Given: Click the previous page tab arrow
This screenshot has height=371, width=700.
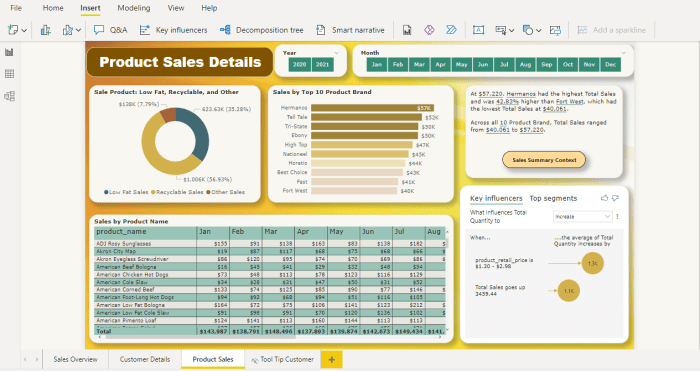Looking at the screenshot, I should [25, 359].
